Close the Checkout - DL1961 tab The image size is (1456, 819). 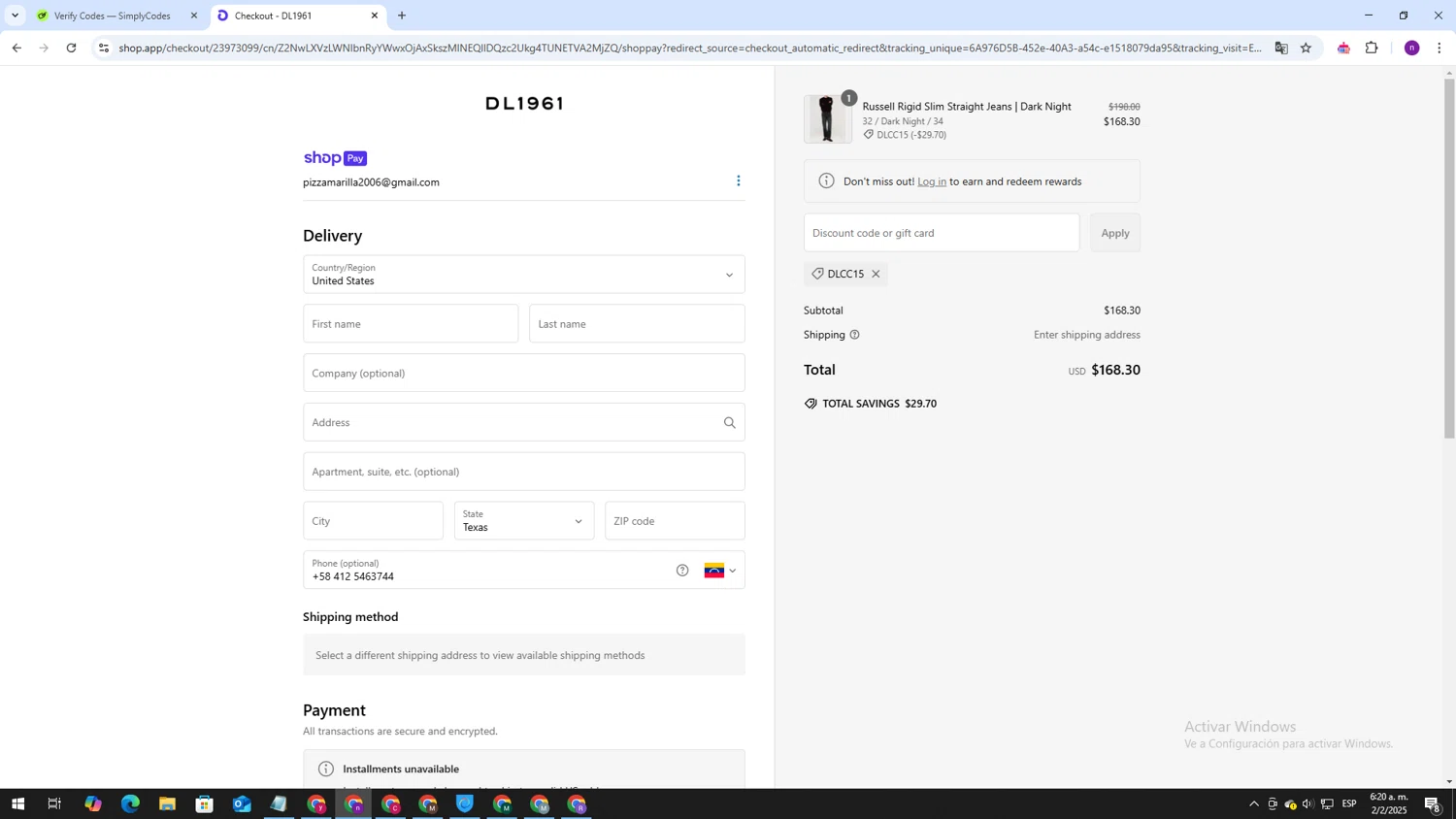374,16
